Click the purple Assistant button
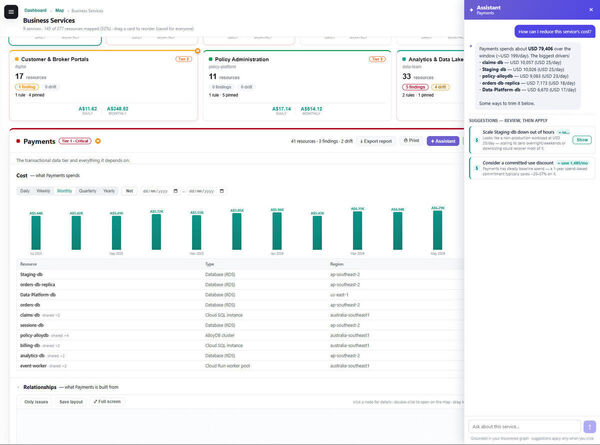The height and width of the screenshot is (445, 600). click(443, 141)
